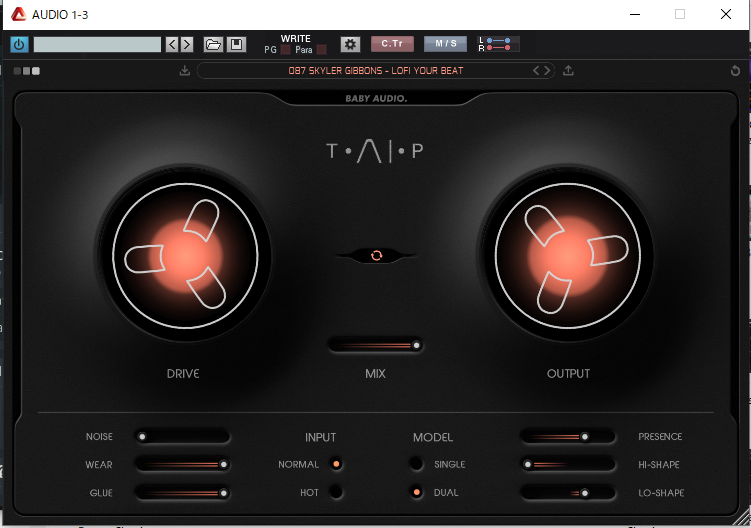The height and width of the screenshot is (528, 751).
Task: Select next TAIP preset chevron
Action: 547,71
